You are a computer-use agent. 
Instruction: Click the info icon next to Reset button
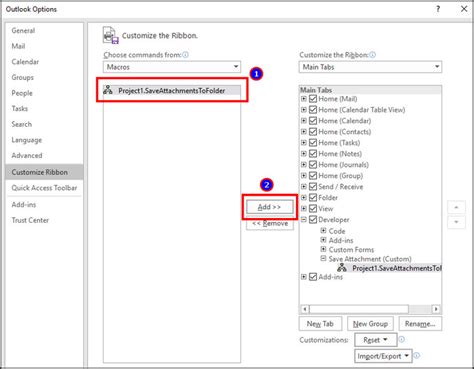tap(402, 339)
